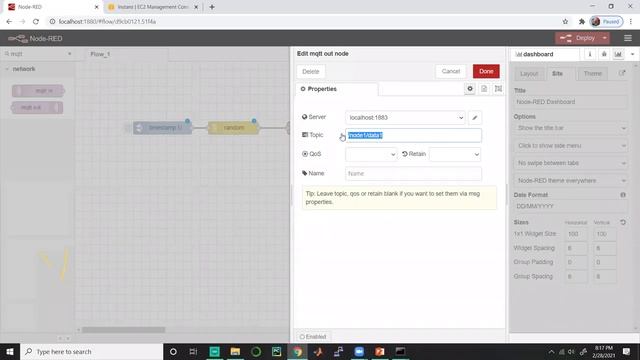Switch to the EC2 Management Console browser tab
The image size is (640, 360).
[153, 7]
